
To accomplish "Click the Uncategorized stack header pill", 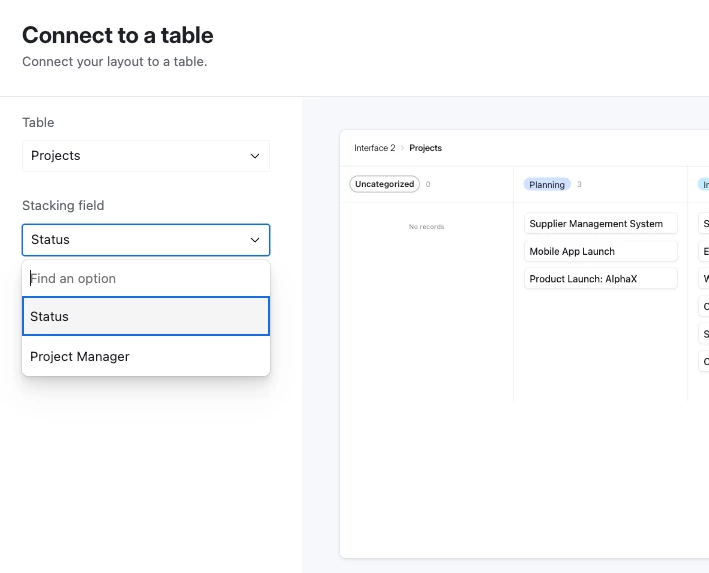I will coord(384,184).
